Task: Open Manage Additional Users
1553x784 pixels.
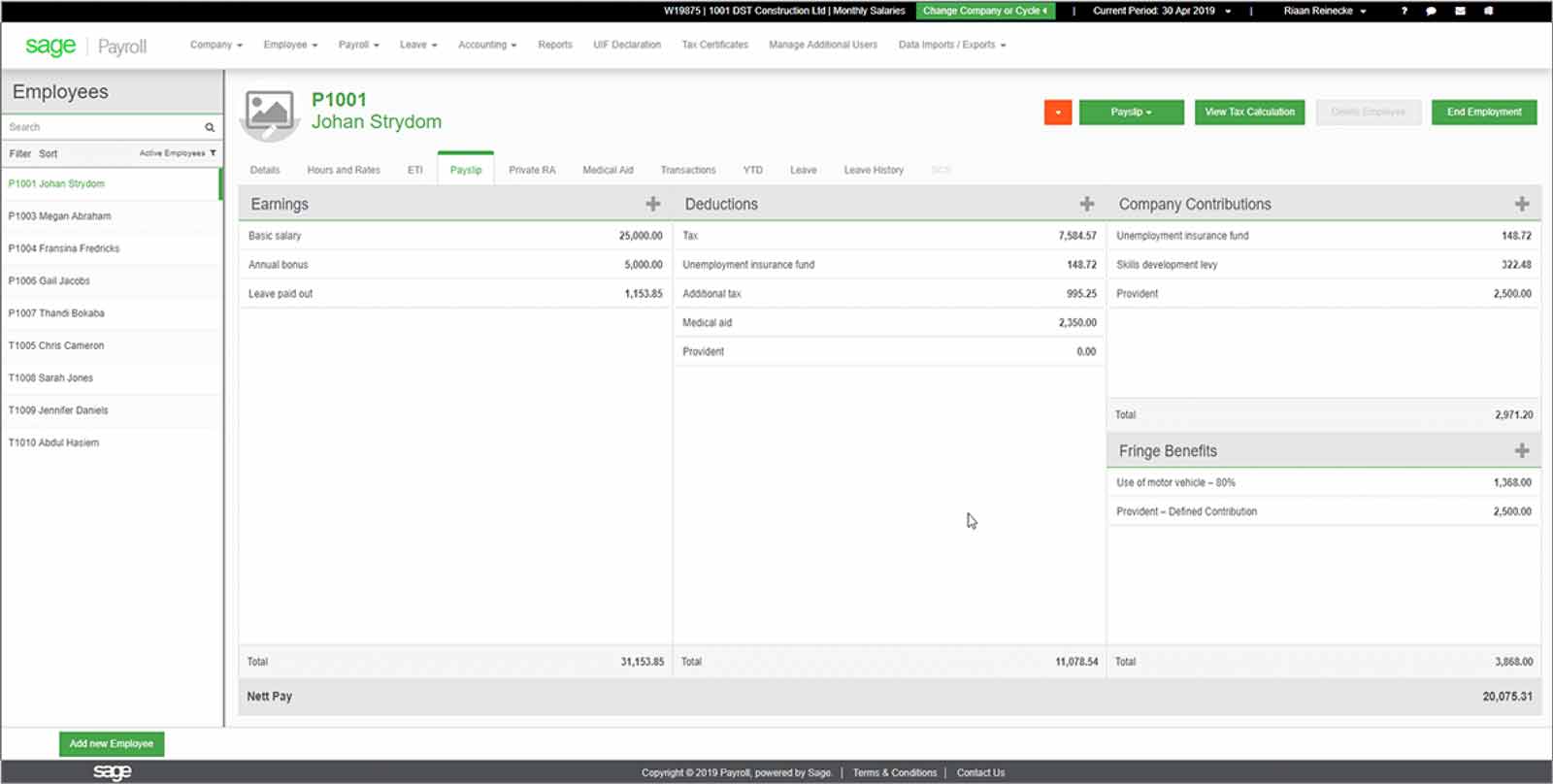Action: pos(823,45)
